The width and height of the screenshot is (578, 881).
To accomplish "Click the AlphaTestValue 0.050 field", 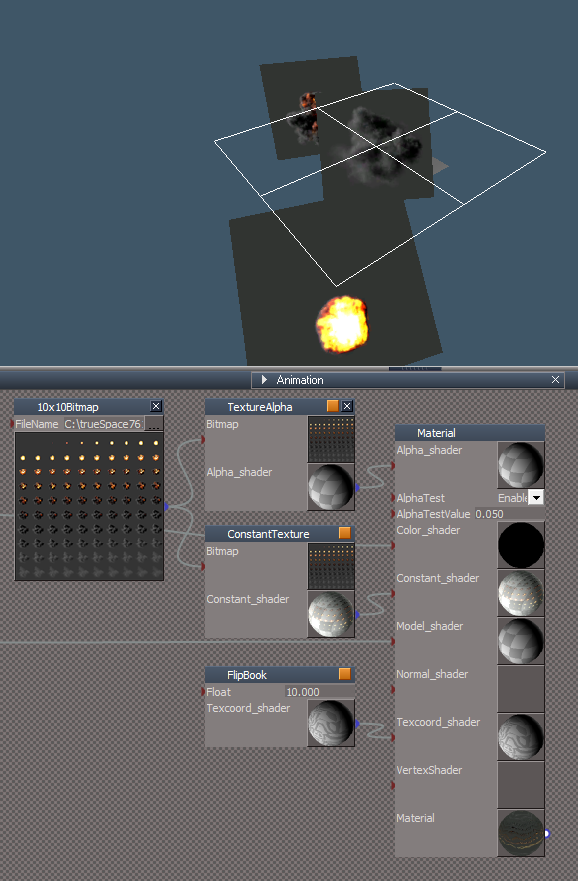I will [509, 514].
